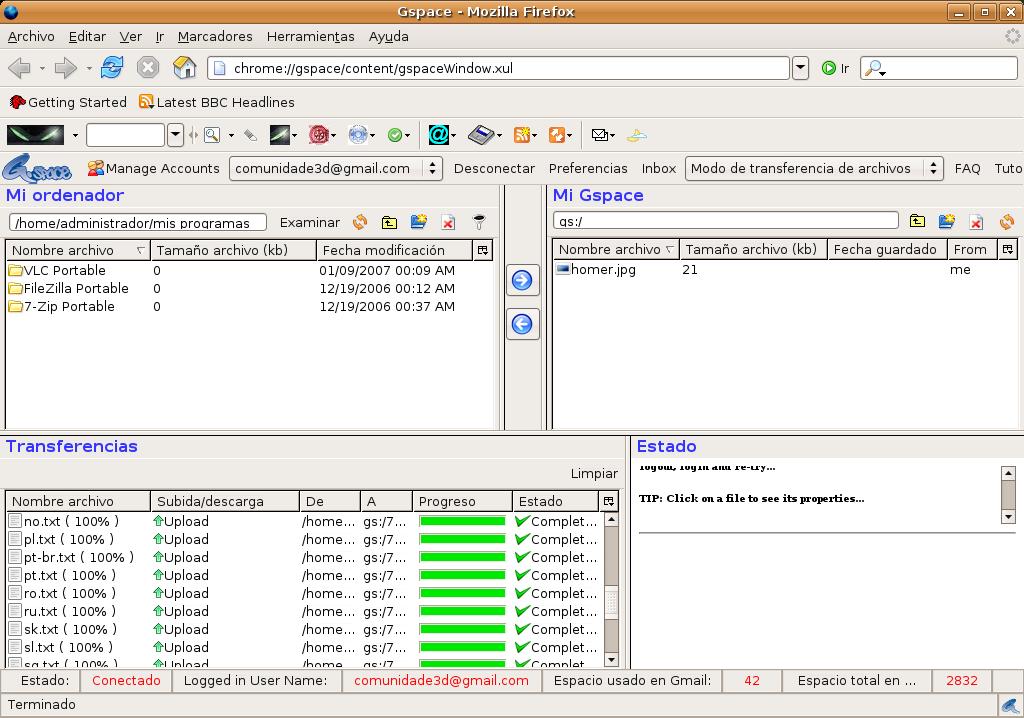Click the floppy disk toolbar icon
Image resolution: width=1024 pixels, height=718 pixels.
click(x=481, y=135)
